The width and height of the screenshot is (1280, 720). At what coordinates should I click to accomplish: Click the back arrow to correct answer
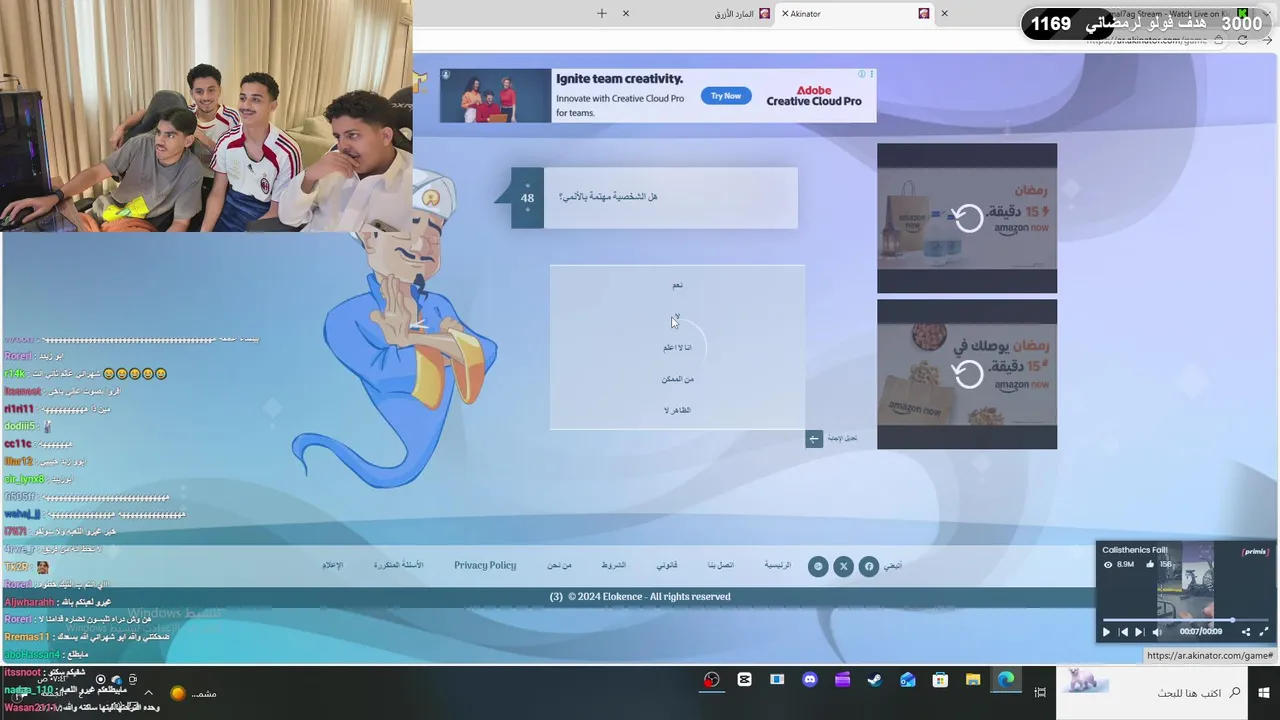[814, 438]
